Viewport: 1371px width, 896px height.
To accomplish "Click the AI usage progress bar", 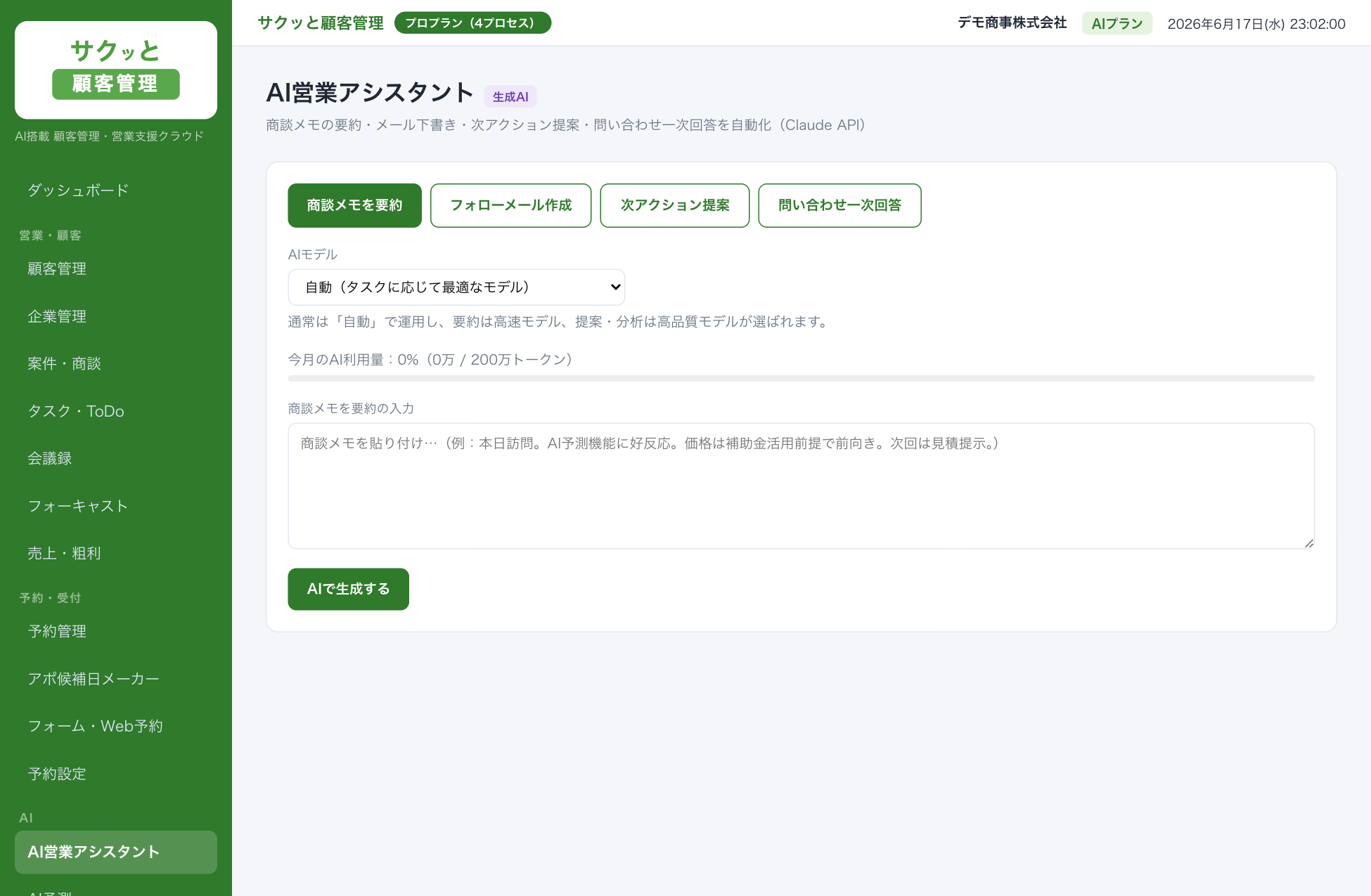I will point(801,379).
